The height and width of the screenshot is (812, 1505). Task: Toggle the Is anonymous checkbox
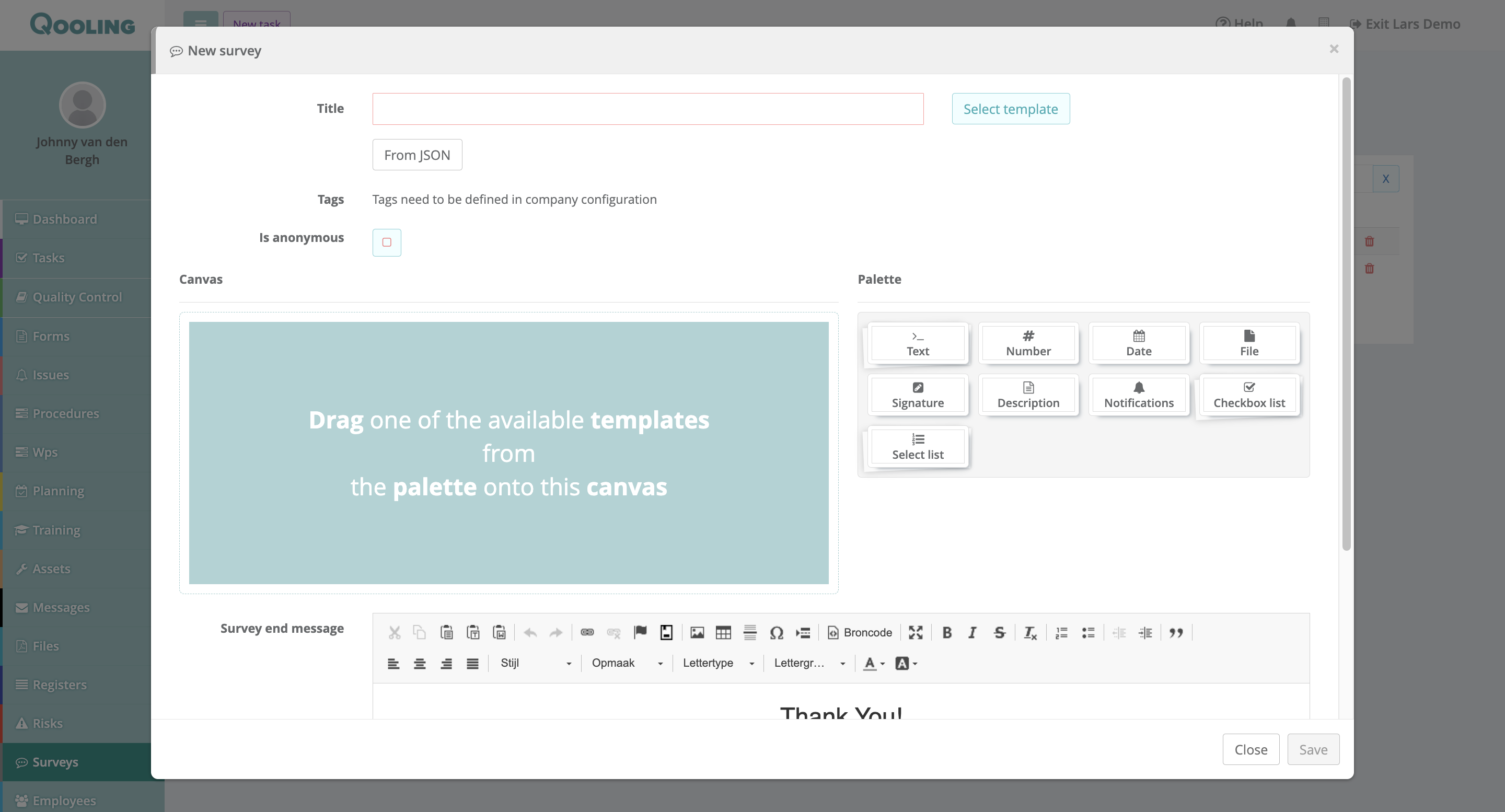click(x=387, y=242)
